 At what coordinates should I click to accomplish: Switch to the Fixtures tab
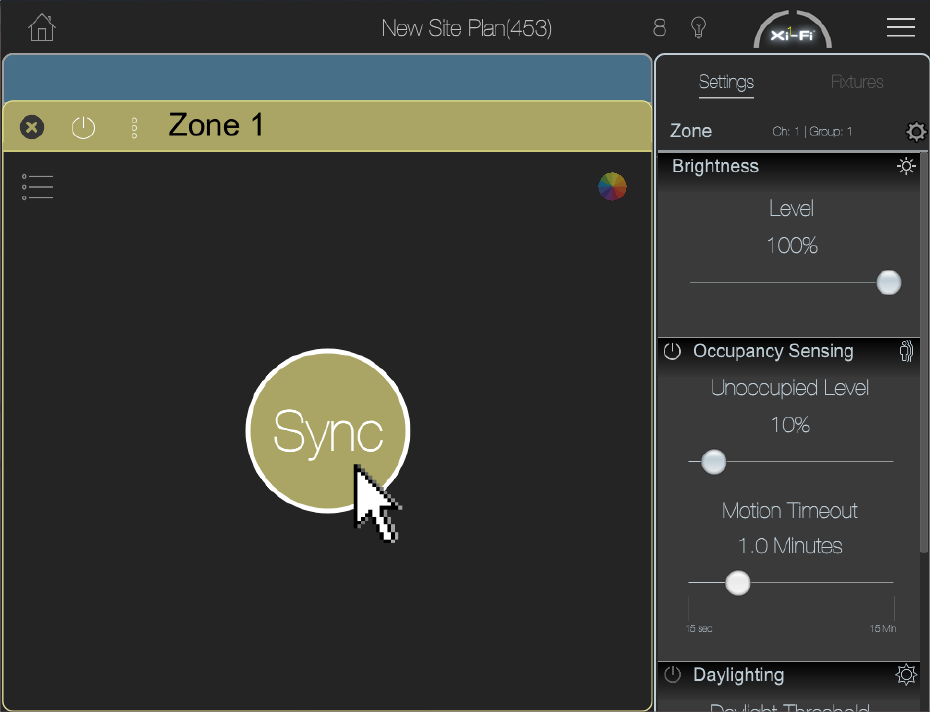click(857, 82)
